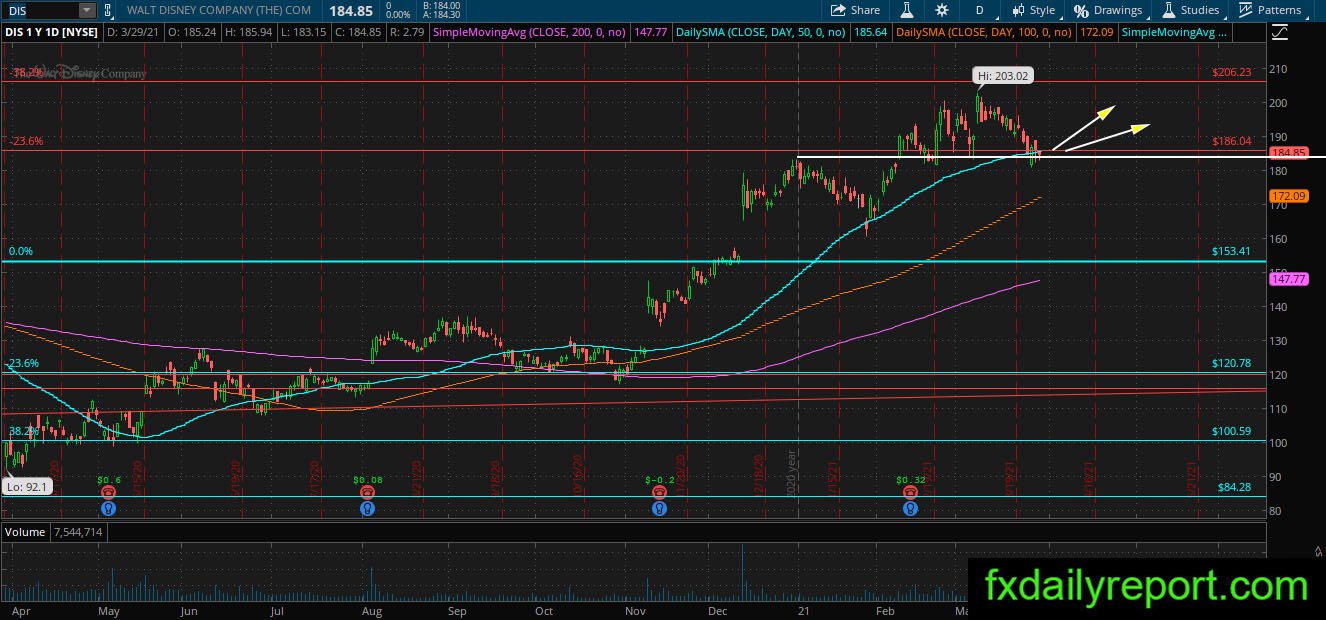
Task: Open the Drawings menu
Action: (x=1108, y=10)
